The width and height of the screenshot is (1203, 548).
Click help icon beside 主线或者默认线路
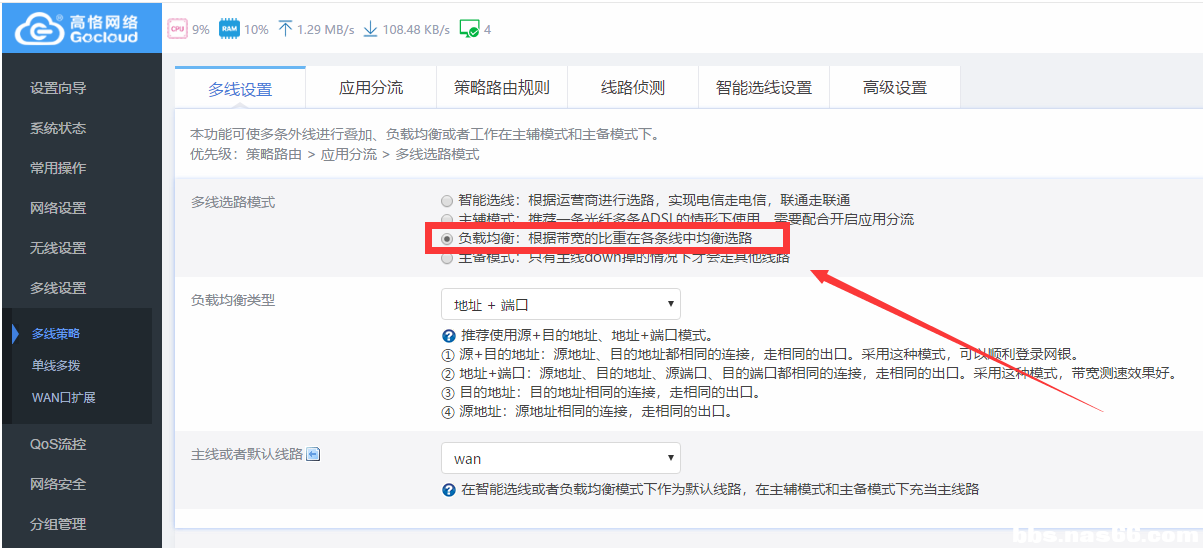pos(312,454)
